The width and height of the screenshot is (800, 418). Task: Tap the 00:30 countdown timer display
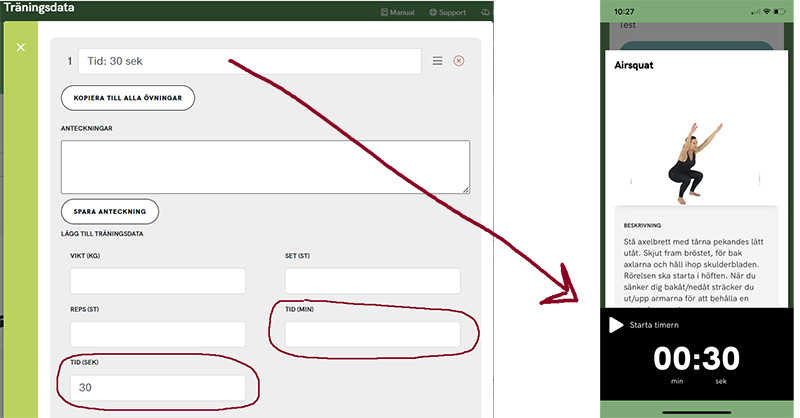point(696,359)
